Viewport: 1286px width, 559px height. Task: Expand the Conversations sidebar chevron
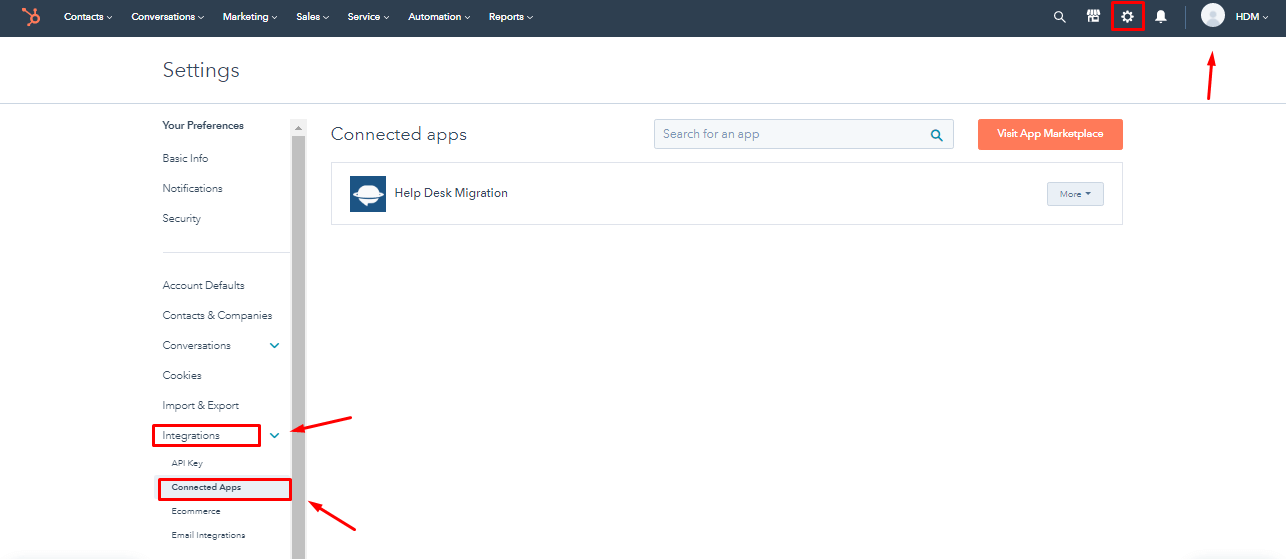[275, 346]
